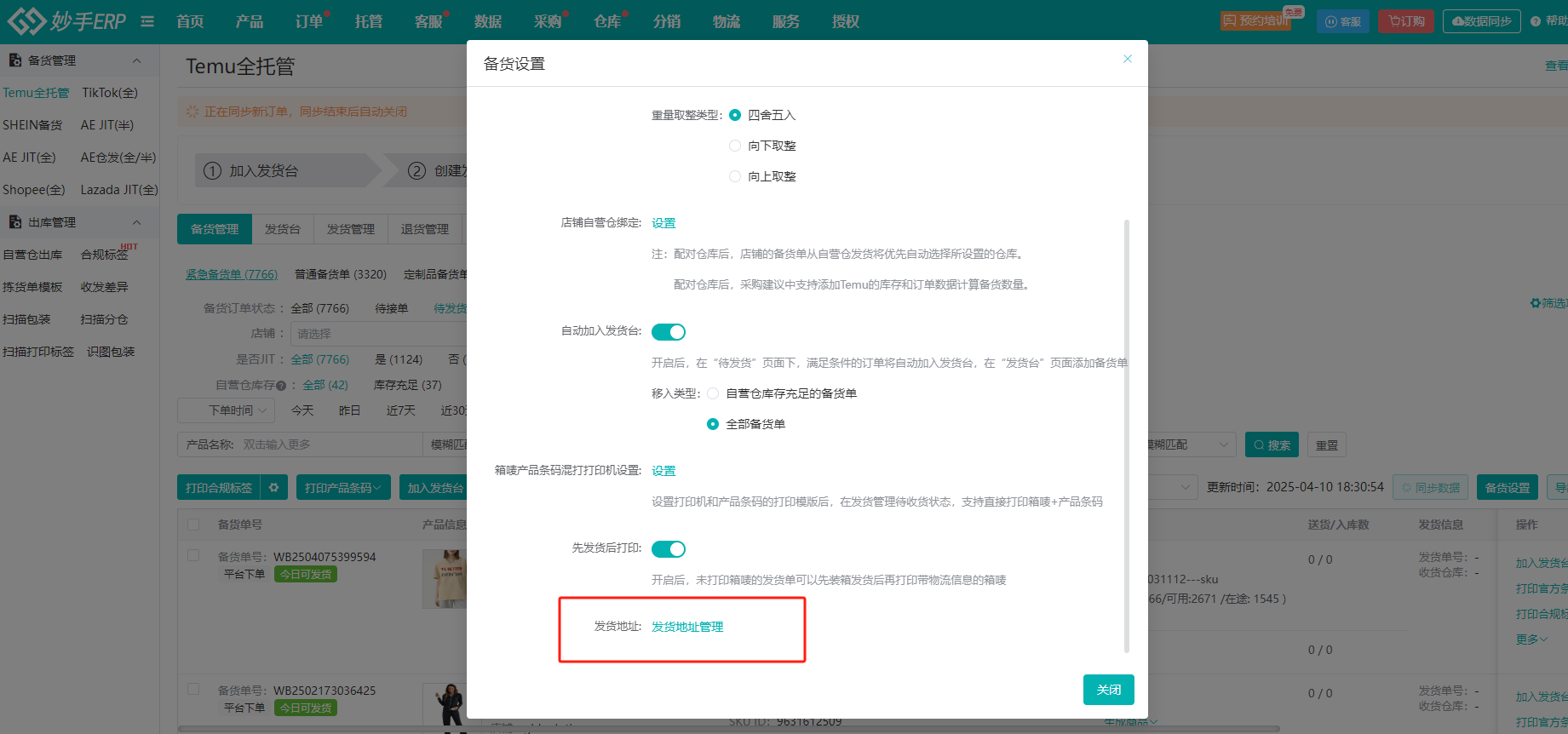Open 仓库 in the top navigation
The height and width of the screenshot is (734, 1568).
pyautogui.click(x=607, y=21)
